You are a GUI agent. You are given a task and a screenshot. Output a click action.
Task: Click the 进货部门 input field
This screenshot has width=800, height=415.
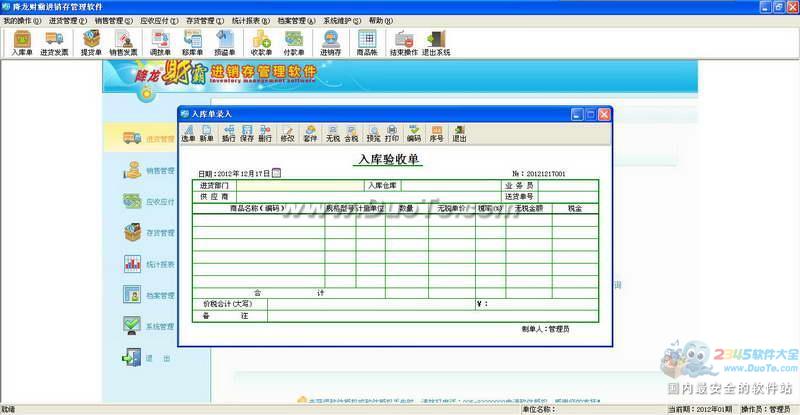click(300, 185)
